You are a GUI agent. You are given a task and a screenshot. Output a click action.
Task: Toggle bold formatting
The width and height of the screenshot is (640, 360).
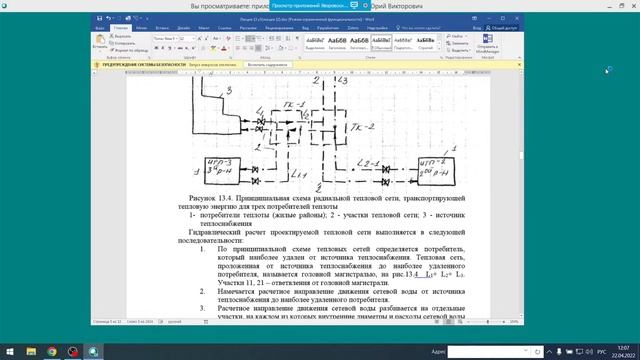pyautogui.click(x=156, y=48)
